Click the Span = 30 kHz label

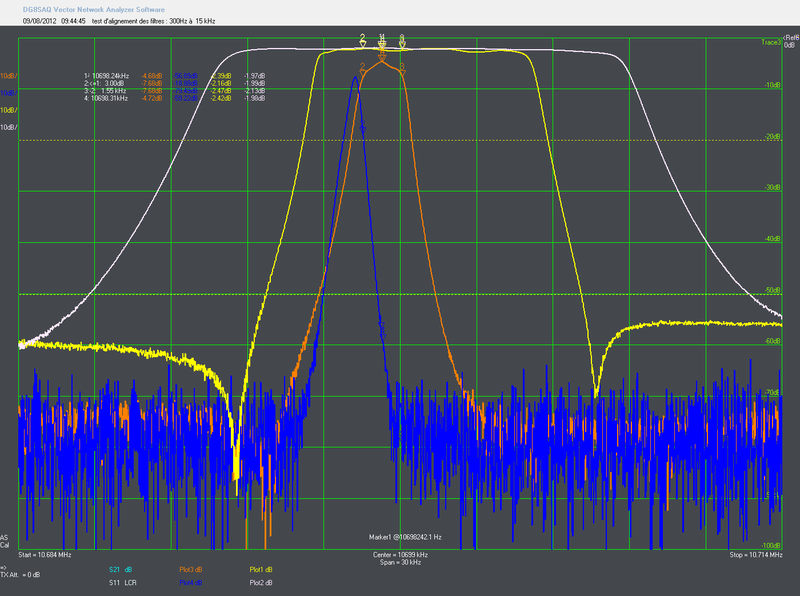pyautogui.click(x=400, y=561)
